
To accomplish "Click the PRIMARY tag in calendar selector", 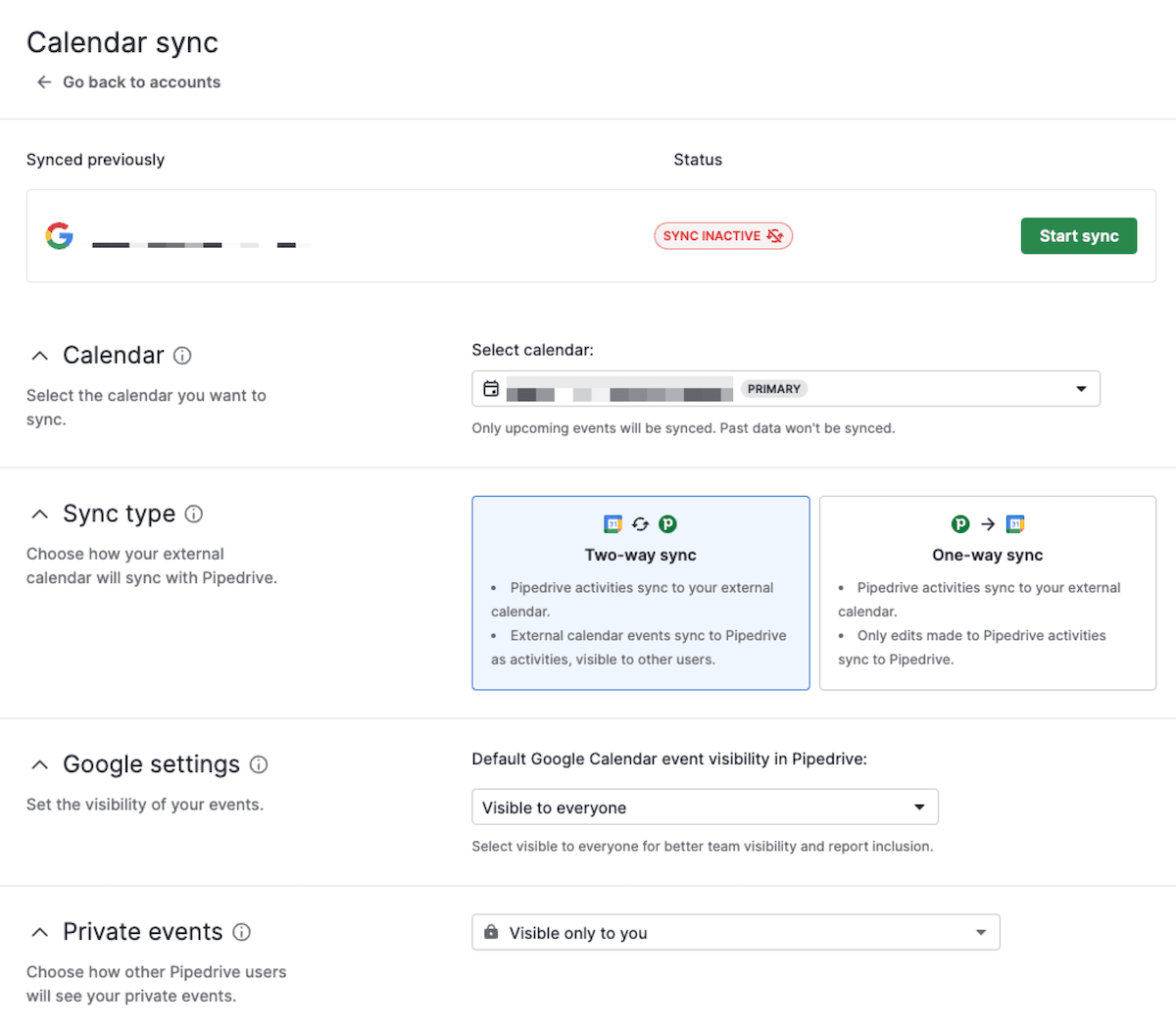I will point(774,389).
